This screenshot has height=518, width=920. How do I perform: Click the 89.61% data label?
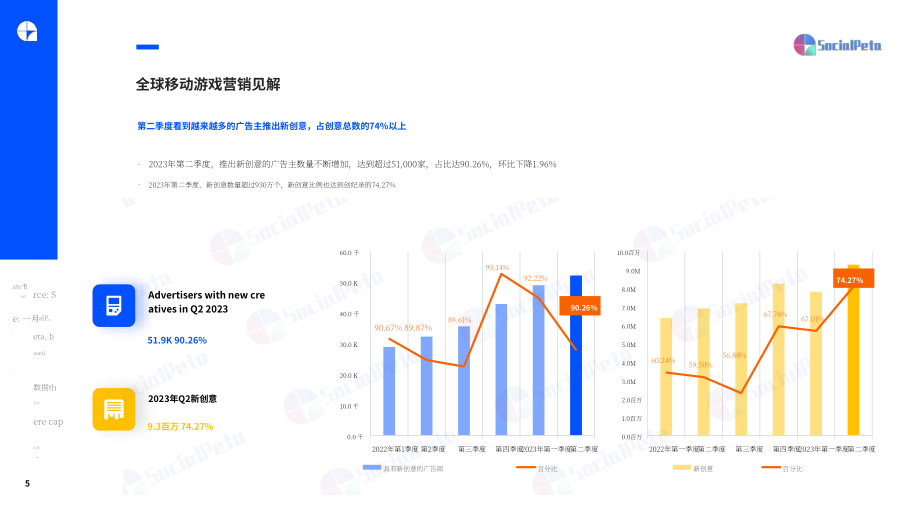click(x=459, y=320)
